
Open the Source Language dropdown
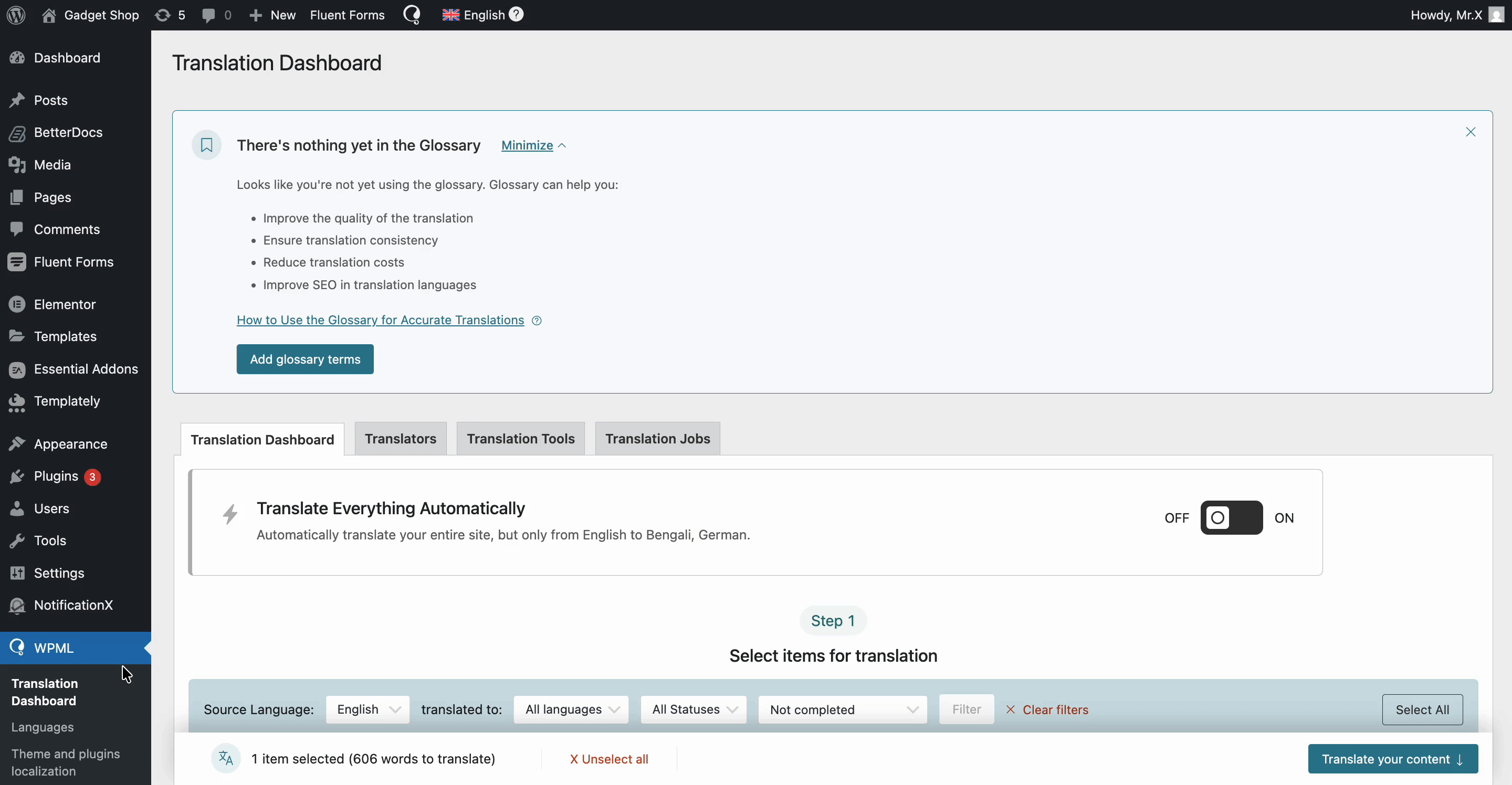[367, 709]
